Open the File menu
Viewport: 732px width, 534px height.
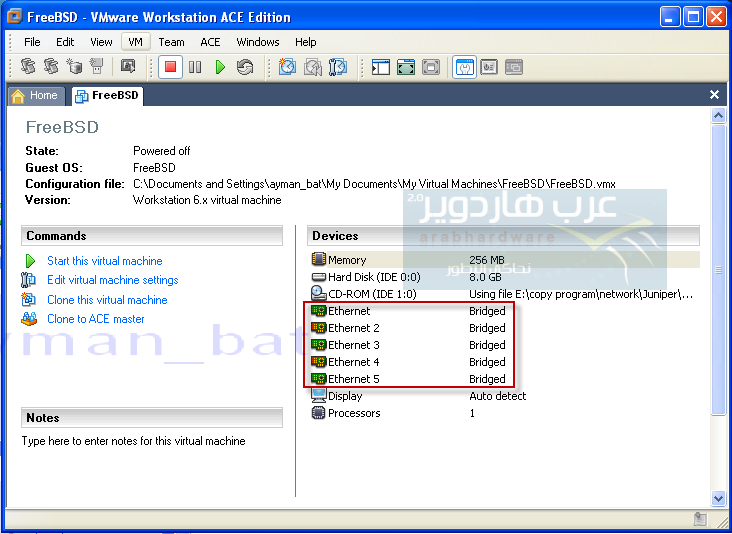32,42
